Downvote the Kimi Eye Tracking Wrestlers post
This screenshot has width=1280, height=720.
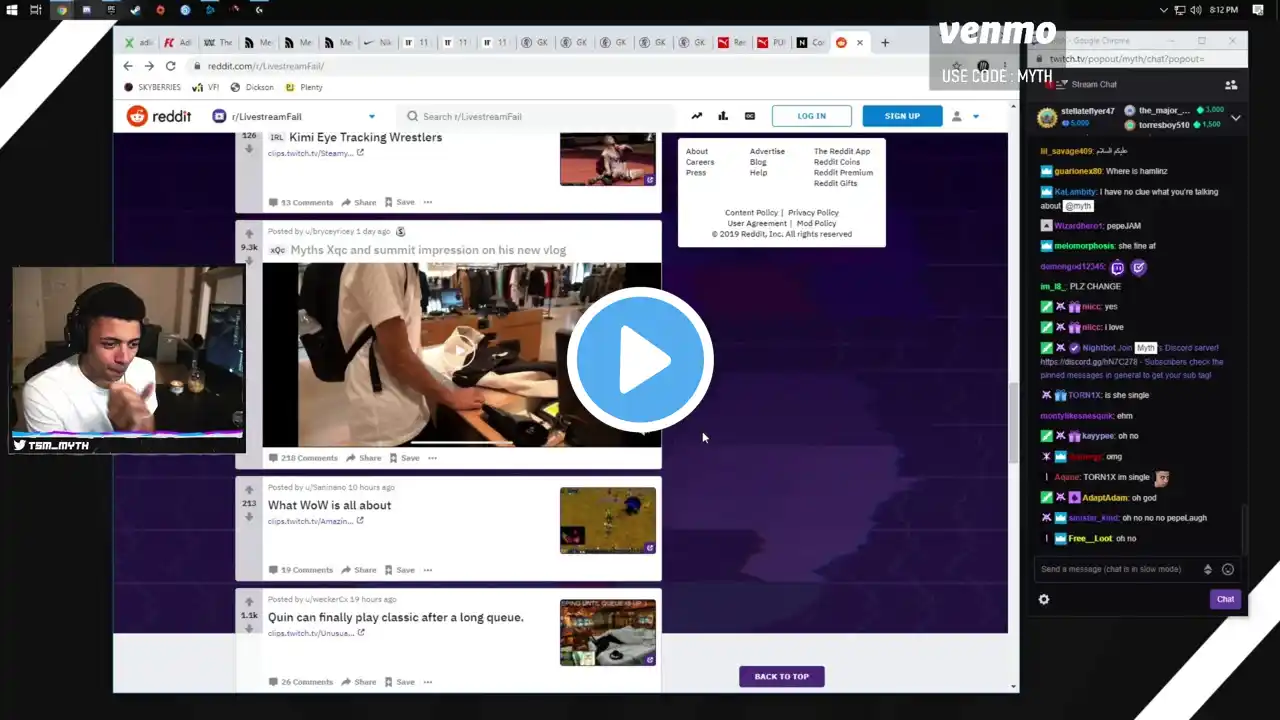click(x=249, y=149)
